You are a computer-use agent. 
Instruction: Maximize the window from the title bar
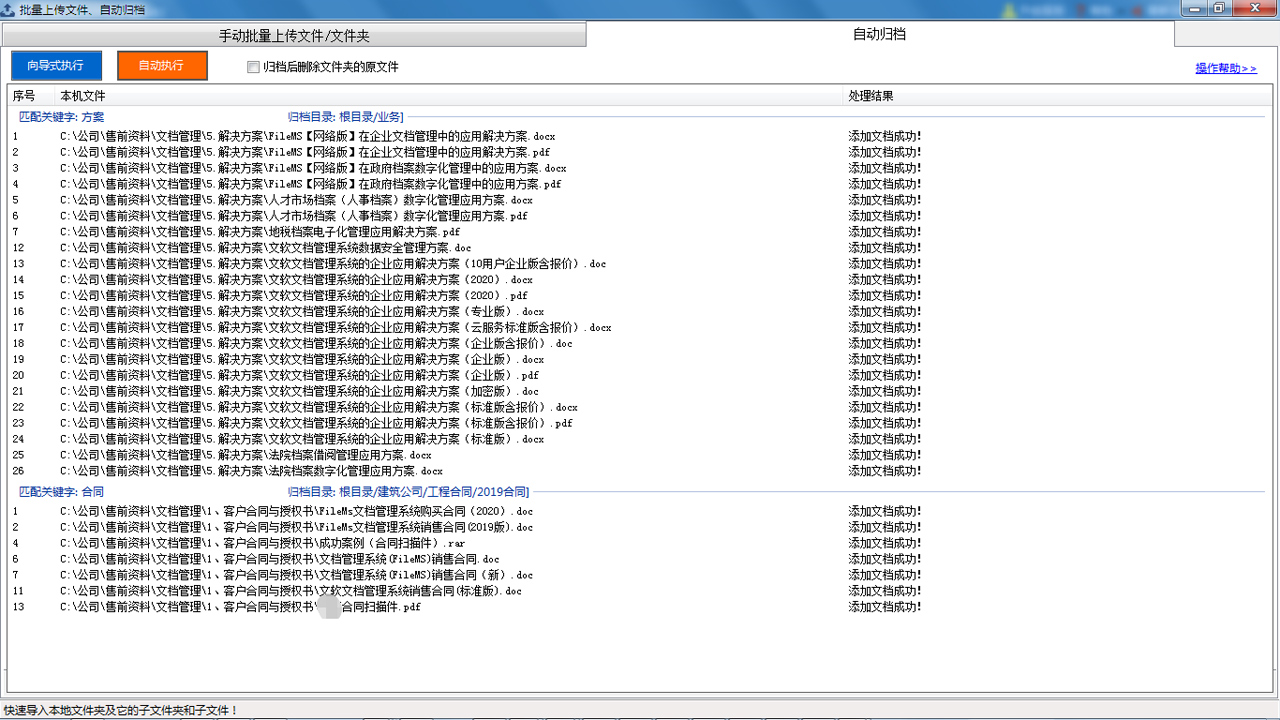(1218, 8)
